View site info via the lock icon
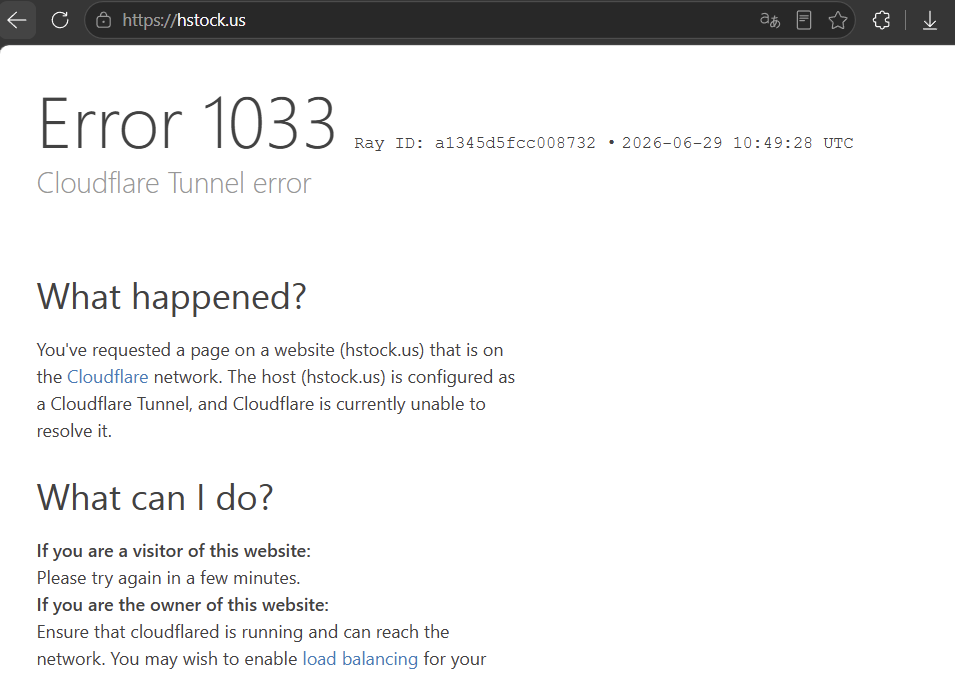The height and width of the screenshot is (677, 955). [x=104, y=20]
